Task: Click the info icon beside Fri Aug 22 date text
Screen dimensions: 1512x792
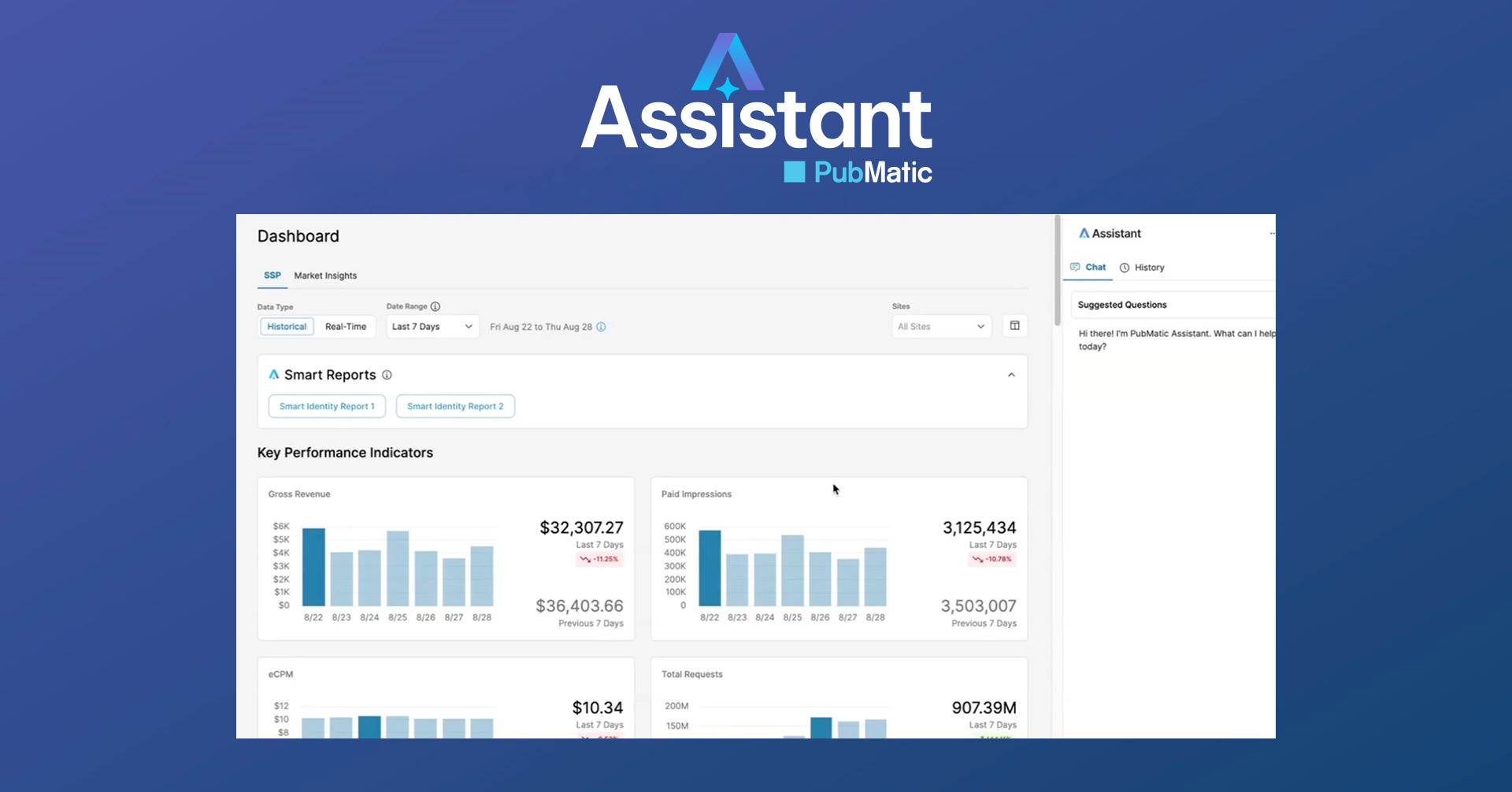Action: tap(602, 327)
